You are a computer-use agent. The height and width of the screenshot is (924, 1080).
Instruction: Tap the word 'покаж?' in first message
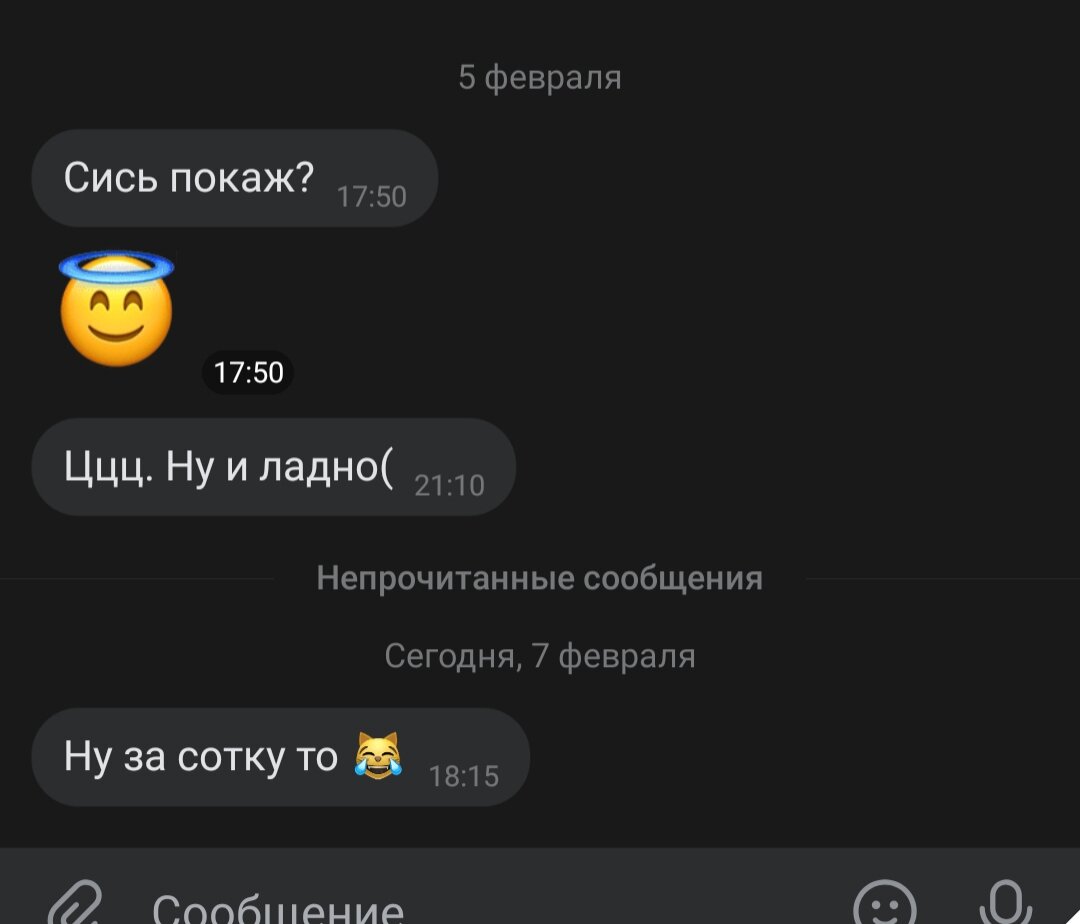(242, 178)
